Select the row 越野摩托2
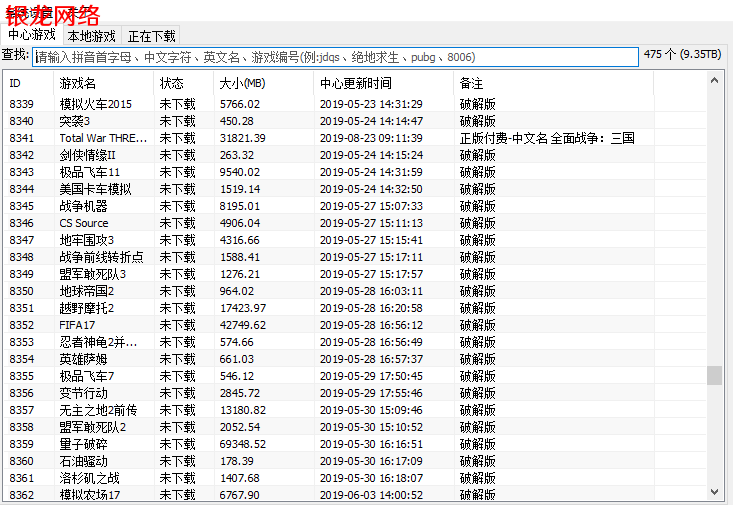 [x=354, y=308]
